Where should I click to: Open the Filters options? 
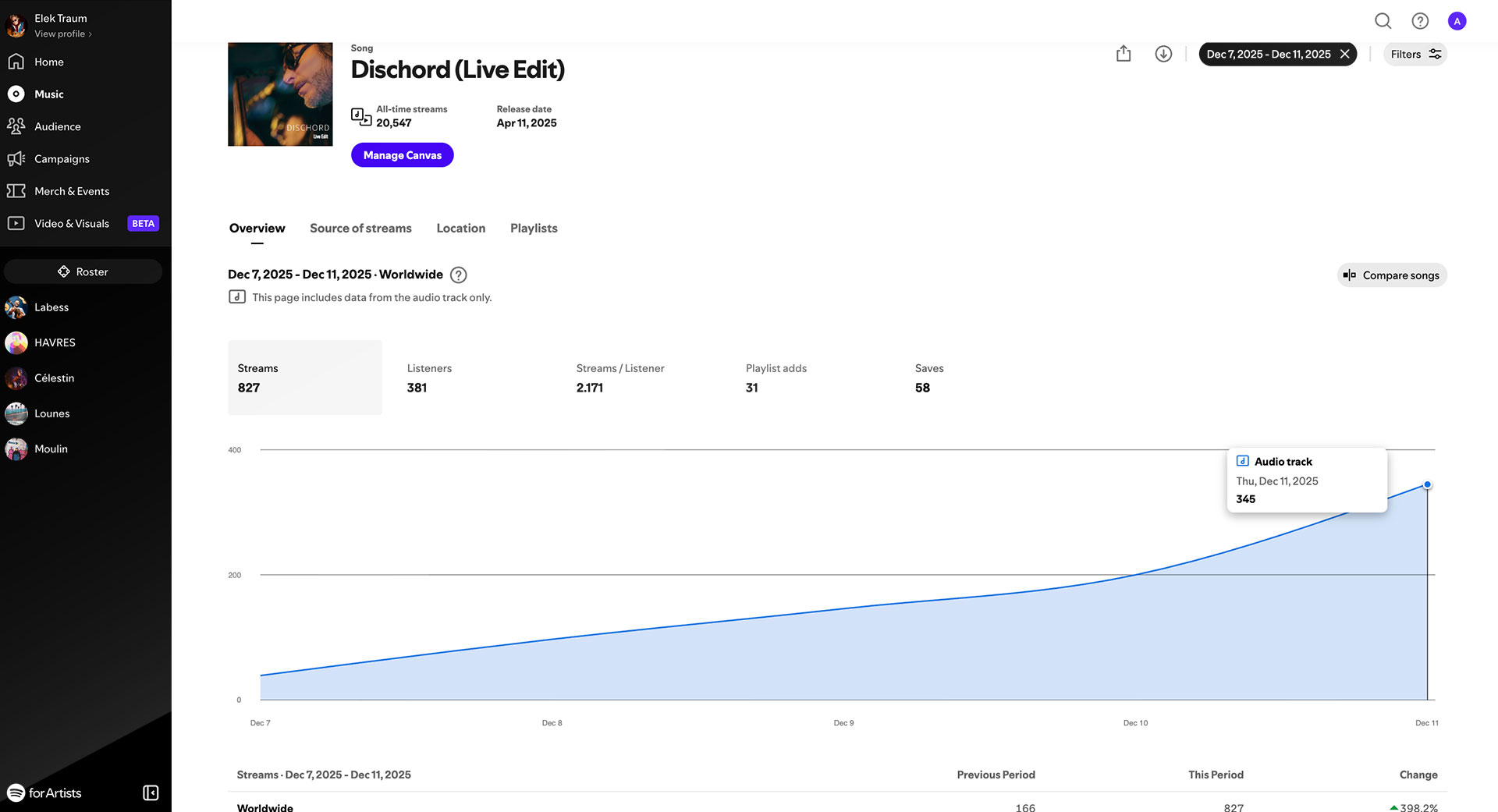click(1415, 54)
